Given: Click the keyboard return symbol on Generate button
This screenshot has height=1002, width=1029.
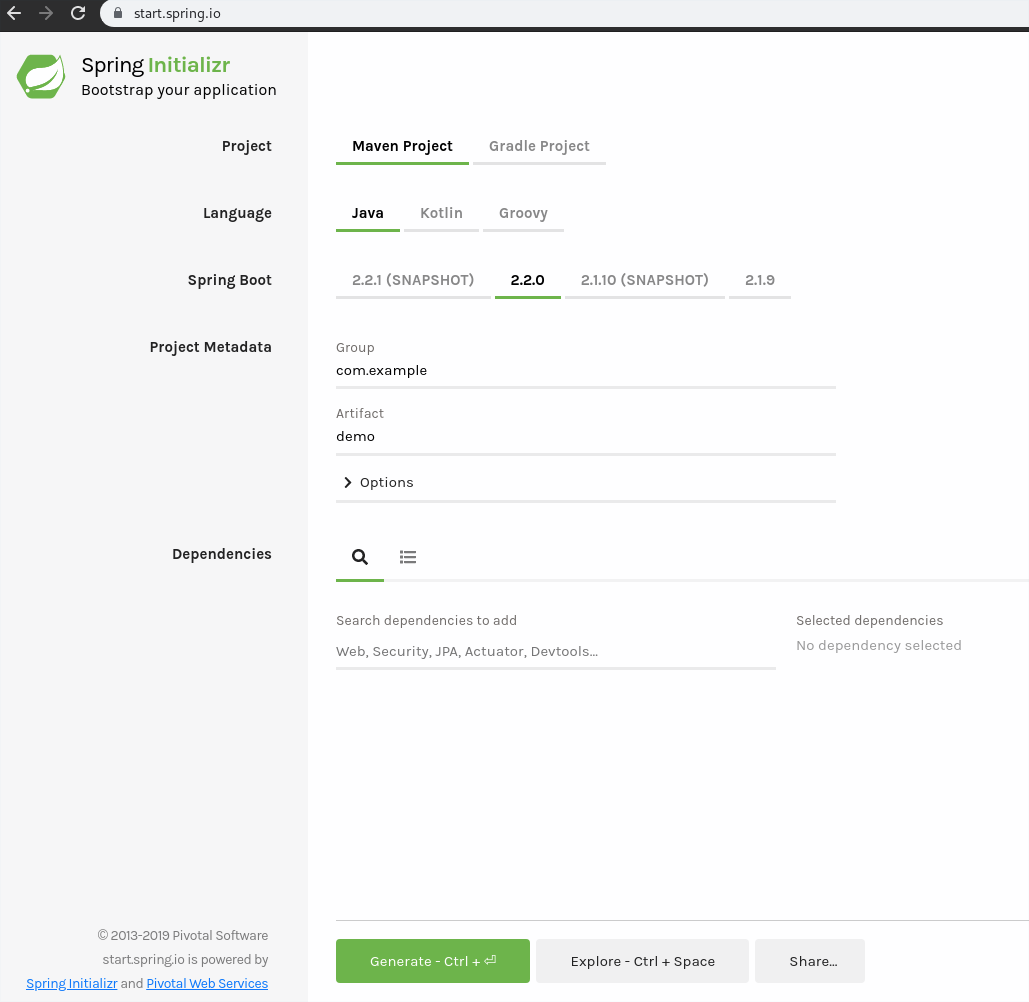Looking at the screenshot, I should tap(489, 960).
